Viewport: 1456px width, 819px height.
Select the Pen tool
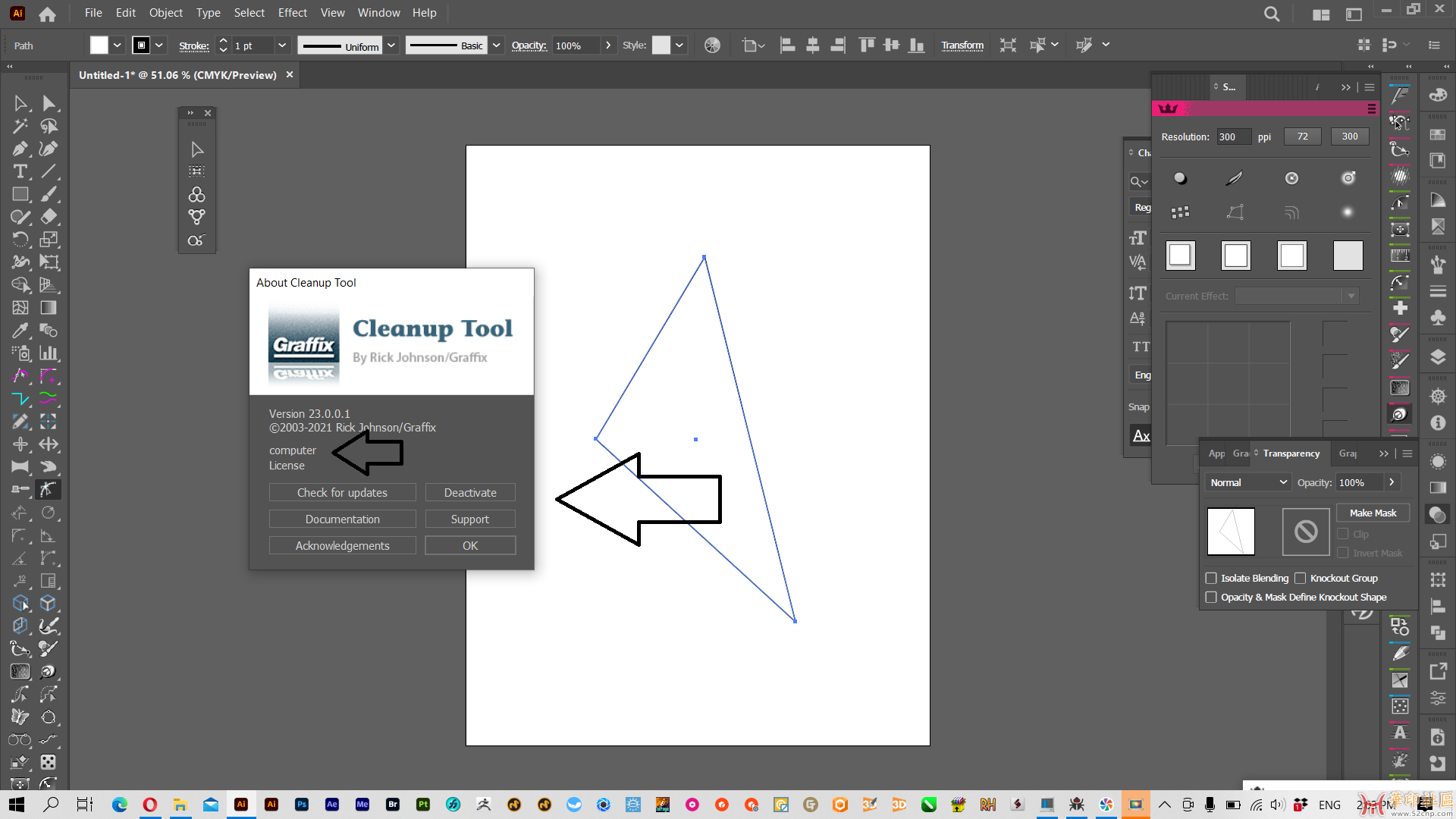pyautogui.click(x=20, y=149)
